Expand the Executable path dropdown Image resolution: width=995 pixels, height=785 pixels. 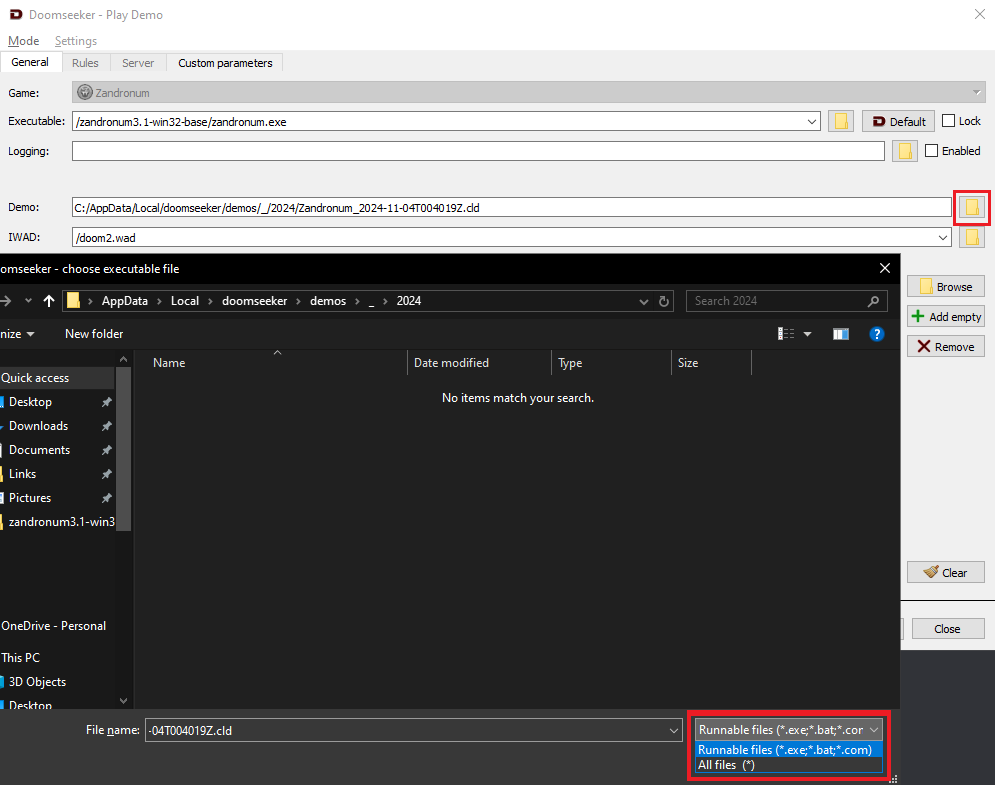click(812, 121)
